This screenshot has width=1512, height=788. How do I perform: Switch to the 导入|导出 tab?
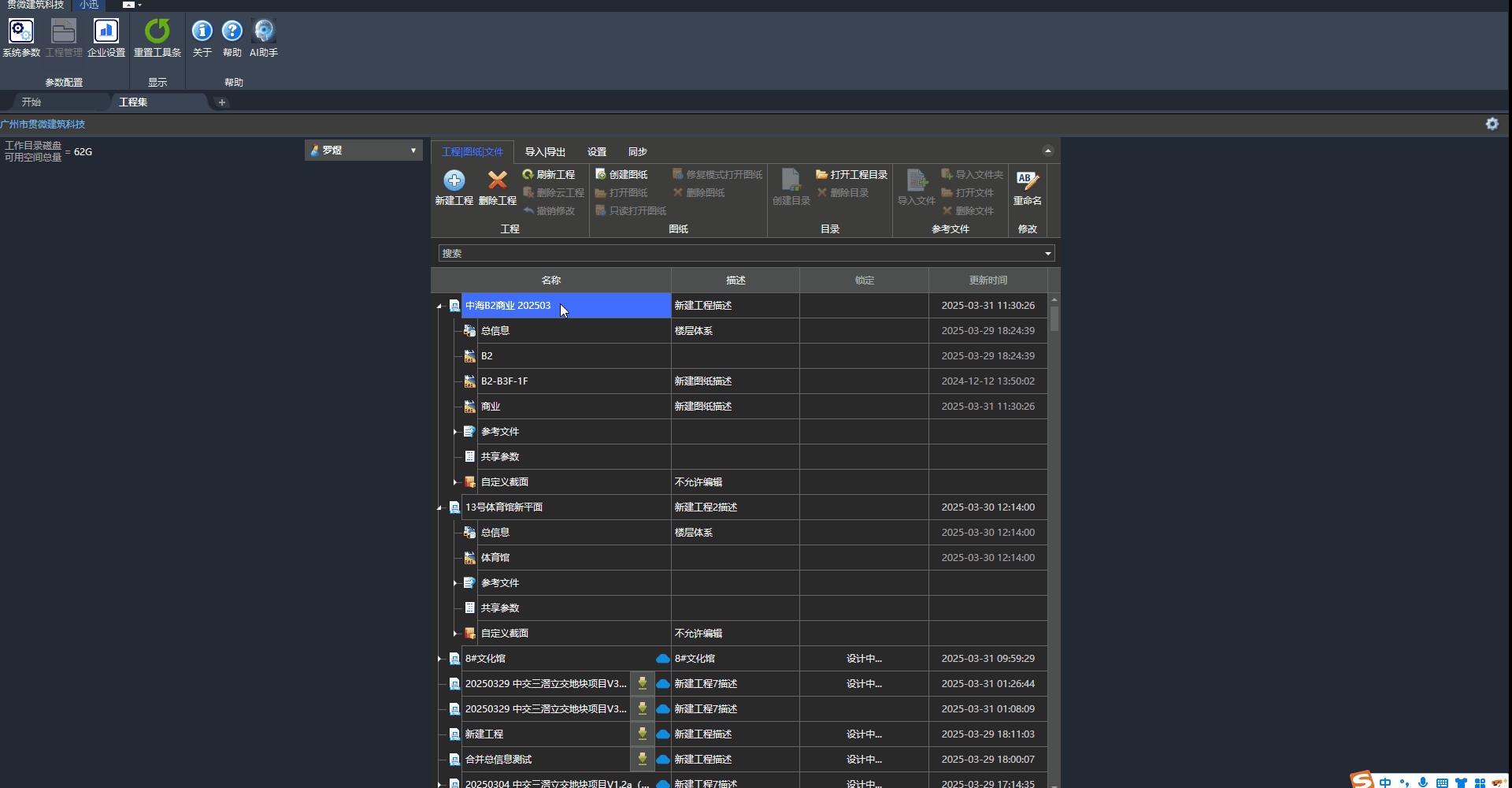pyautogui.click(x=545, y=151)
